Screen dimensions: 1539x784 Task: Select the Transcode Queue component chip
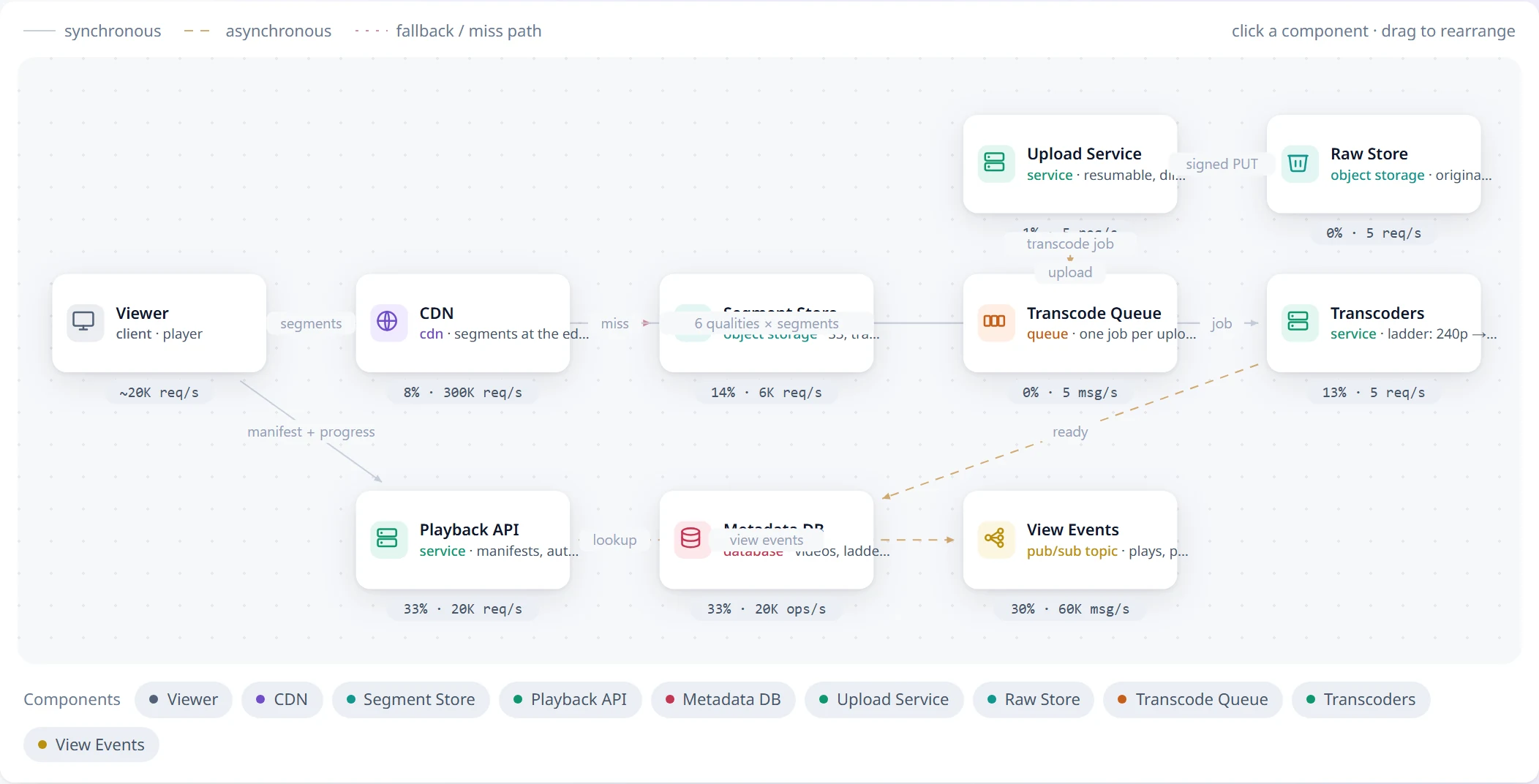coord(1192,700)
